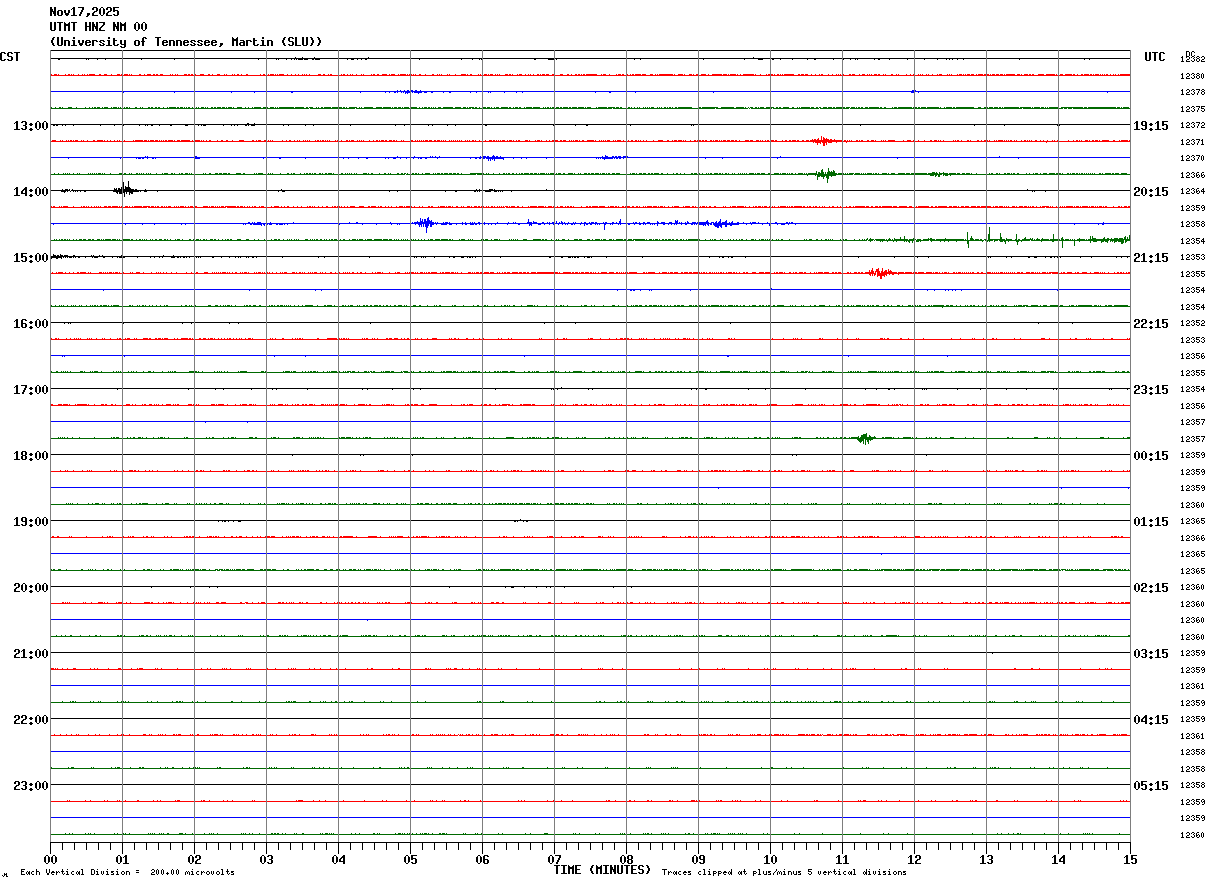Select the DC offset value 12370
The image size is (1210, 886).
pyautogui.click(x=1192, y=158)
